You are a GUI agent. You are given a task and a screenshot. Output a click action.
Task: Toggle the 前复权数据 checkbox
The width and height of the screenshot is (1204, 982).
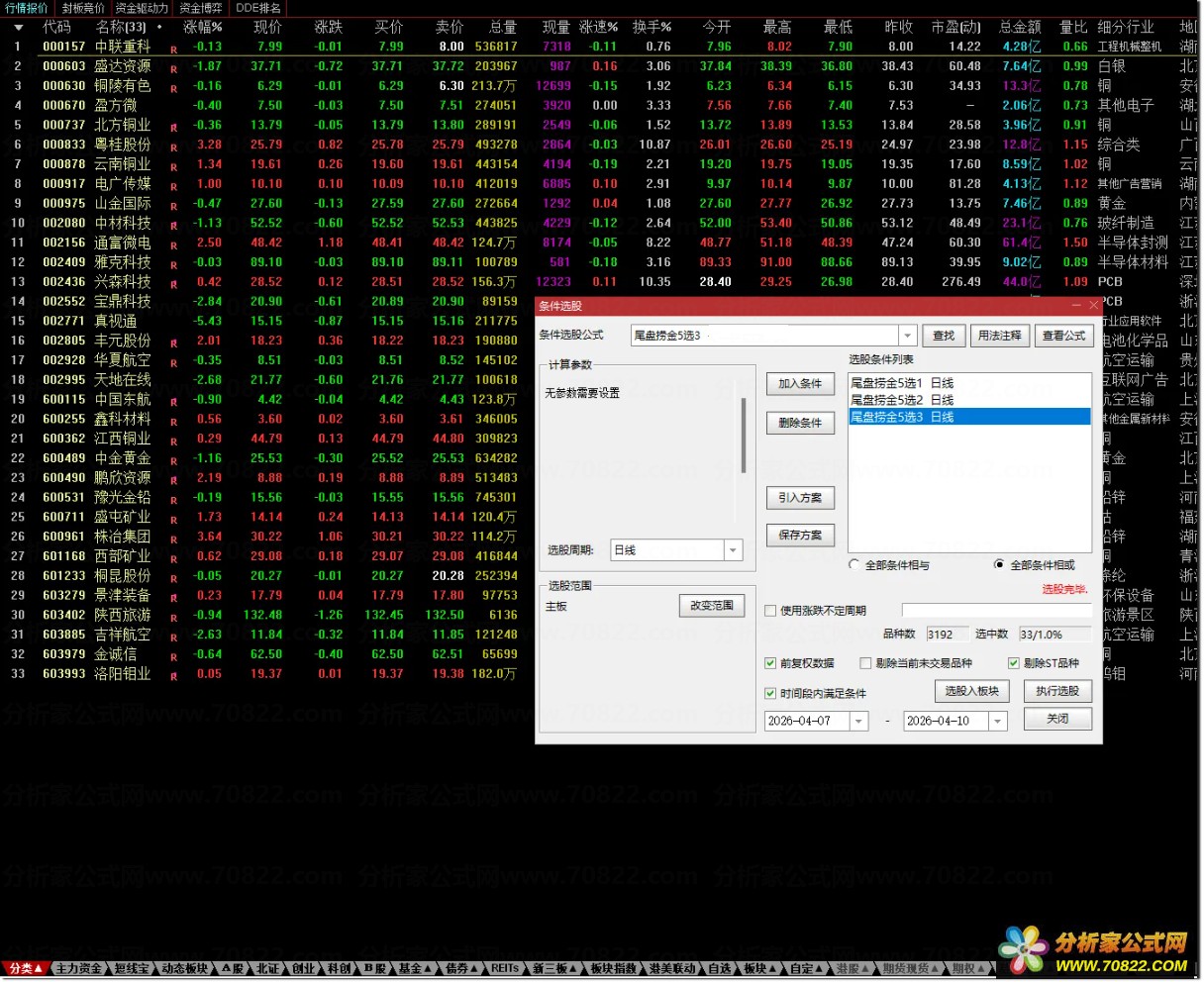[770, 663]
